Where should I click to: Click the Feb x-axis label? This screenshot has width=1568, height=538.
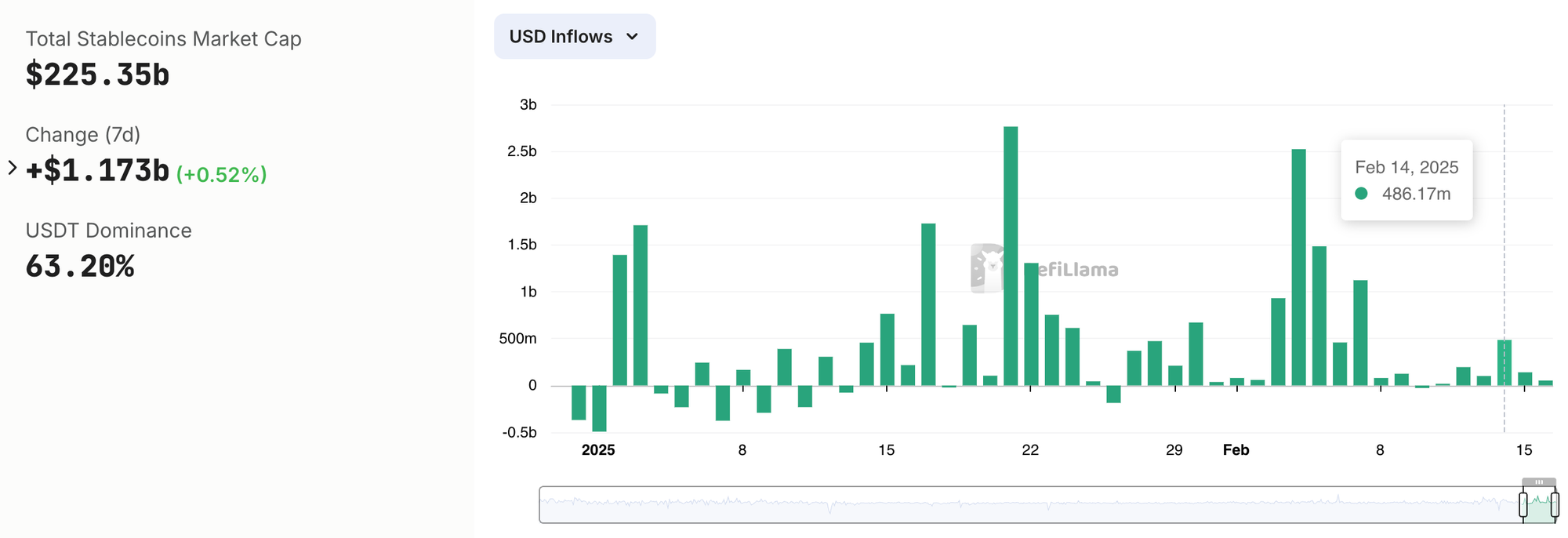(1236, 450)
